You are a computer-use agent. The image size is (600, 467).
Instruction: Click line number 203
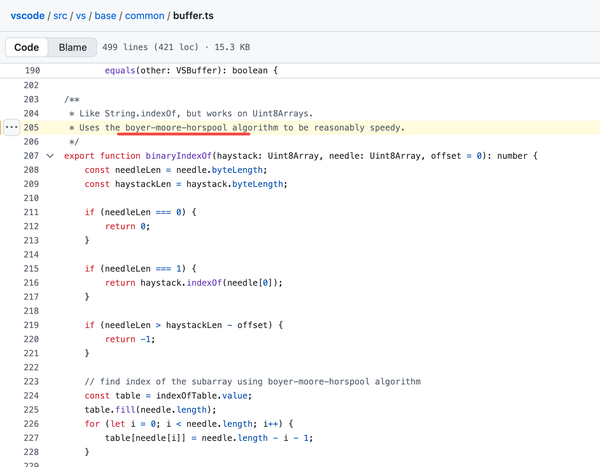(31, 99)
